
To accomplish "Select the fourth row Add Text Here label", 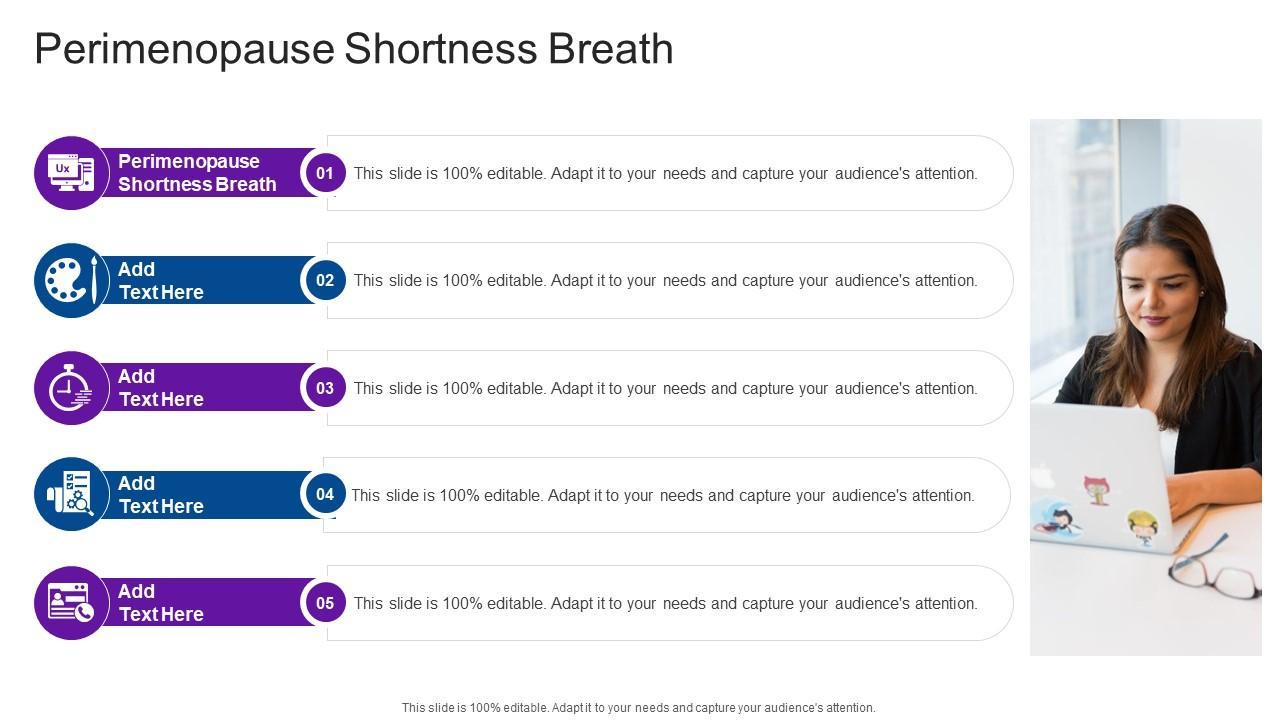I will coord(161,495).
